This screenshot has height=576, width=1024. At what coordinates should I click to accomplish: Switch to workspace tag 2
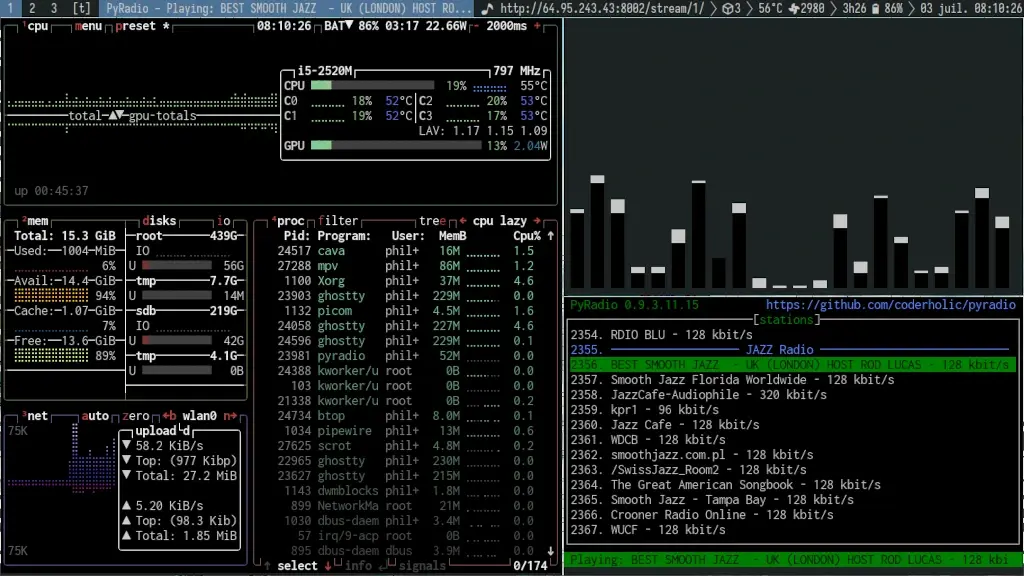coord(32,8)
